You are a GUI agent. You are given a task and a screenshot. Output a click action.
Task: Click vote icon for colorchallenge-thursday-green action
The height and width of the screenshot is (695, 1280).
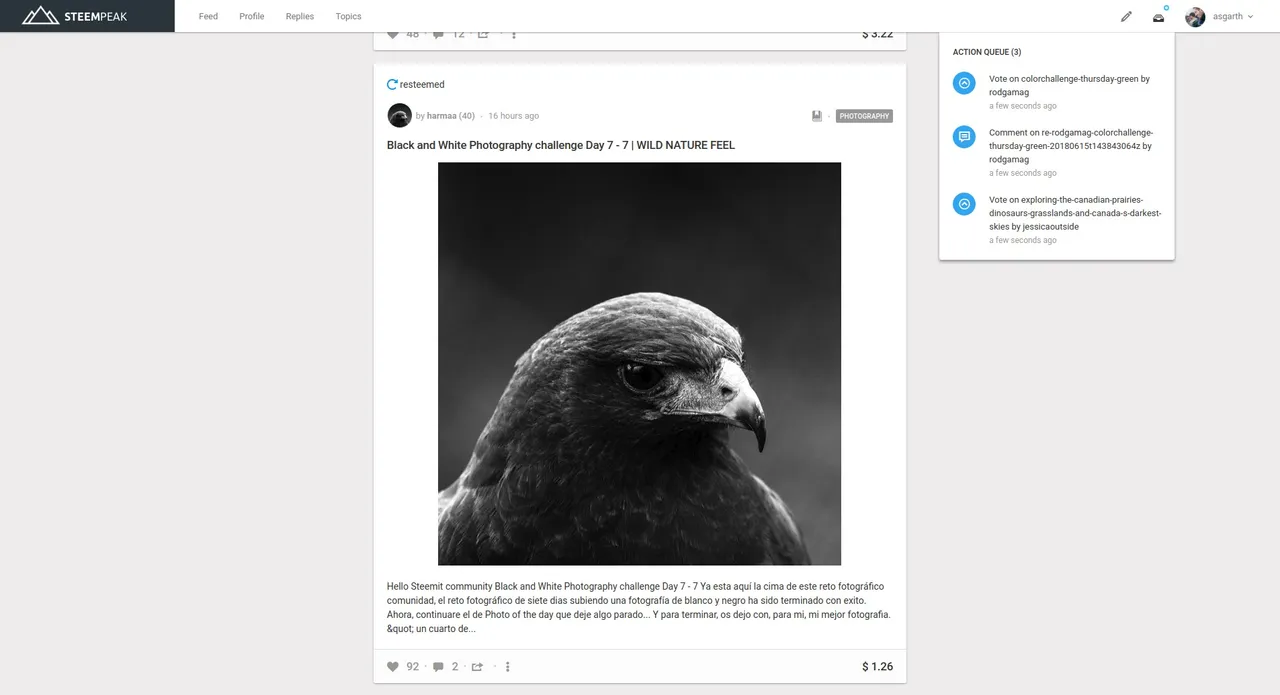point(964,84)
